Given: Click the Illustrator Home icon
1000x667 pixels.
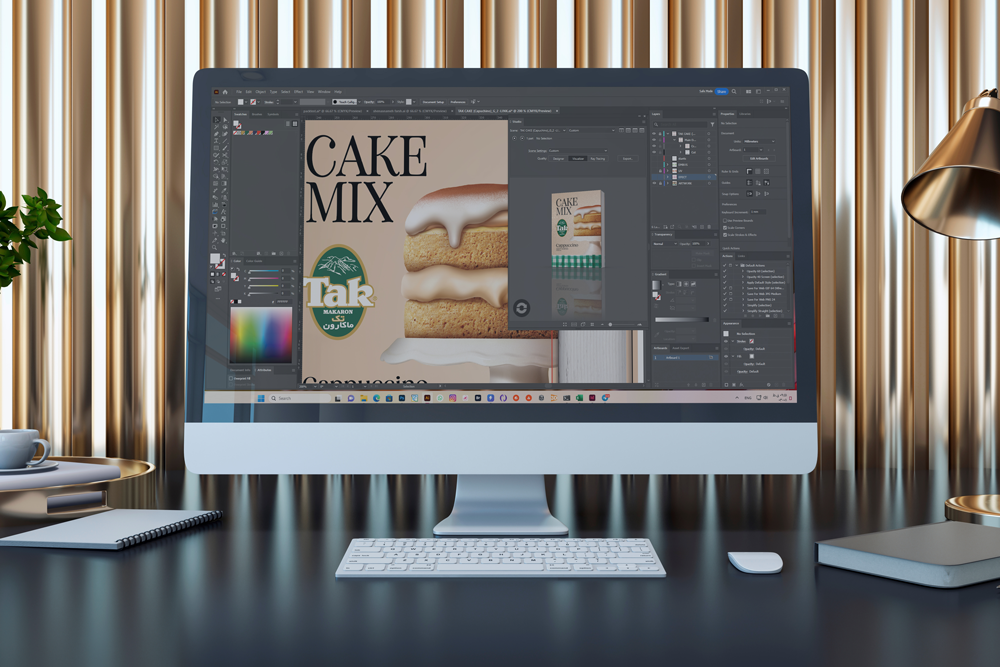Looking at the screenshot, I should tap(226, 91).
